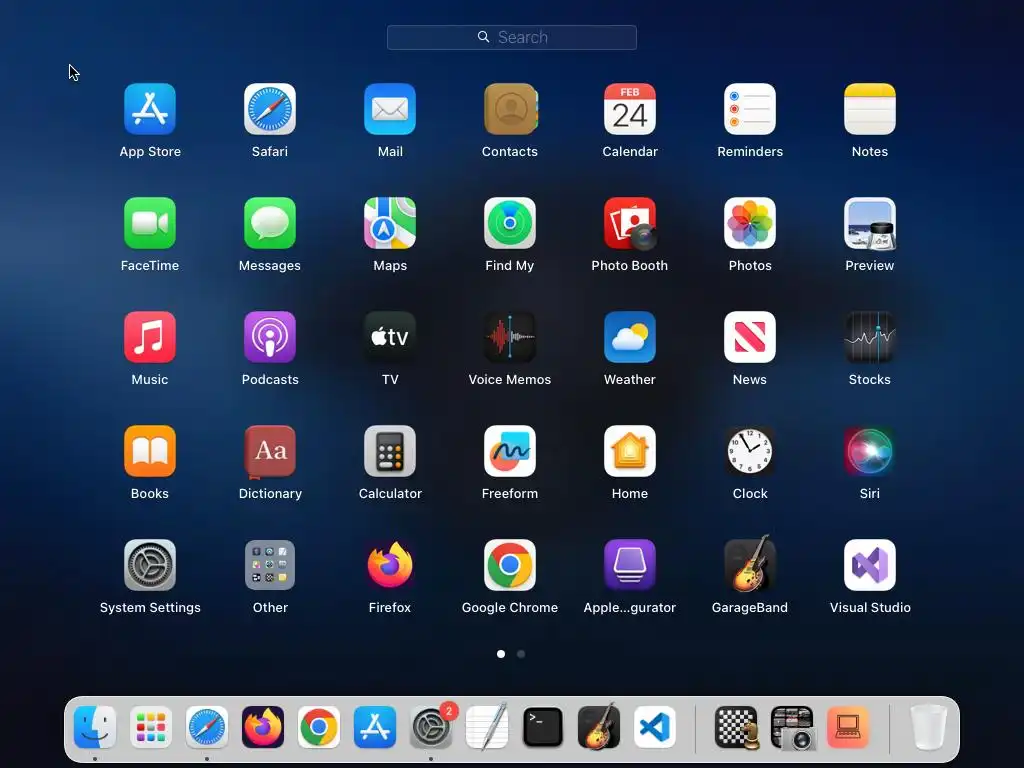This screenshot has width=1024, height=768.
Task: Switch to the second Launchpad page dot
Action: tap(521, 654)
